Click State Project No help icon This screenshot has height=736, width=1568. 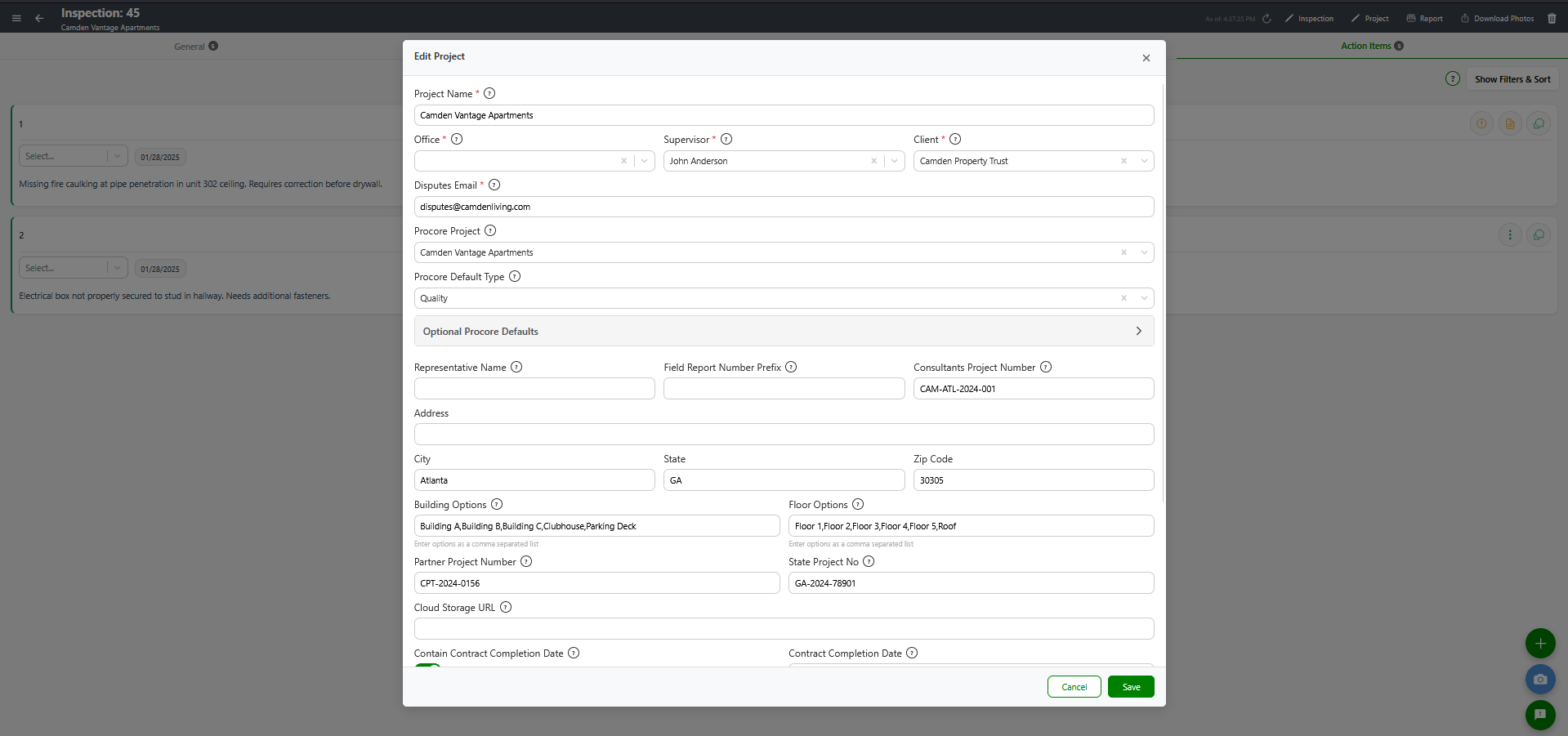click(869, 562)
